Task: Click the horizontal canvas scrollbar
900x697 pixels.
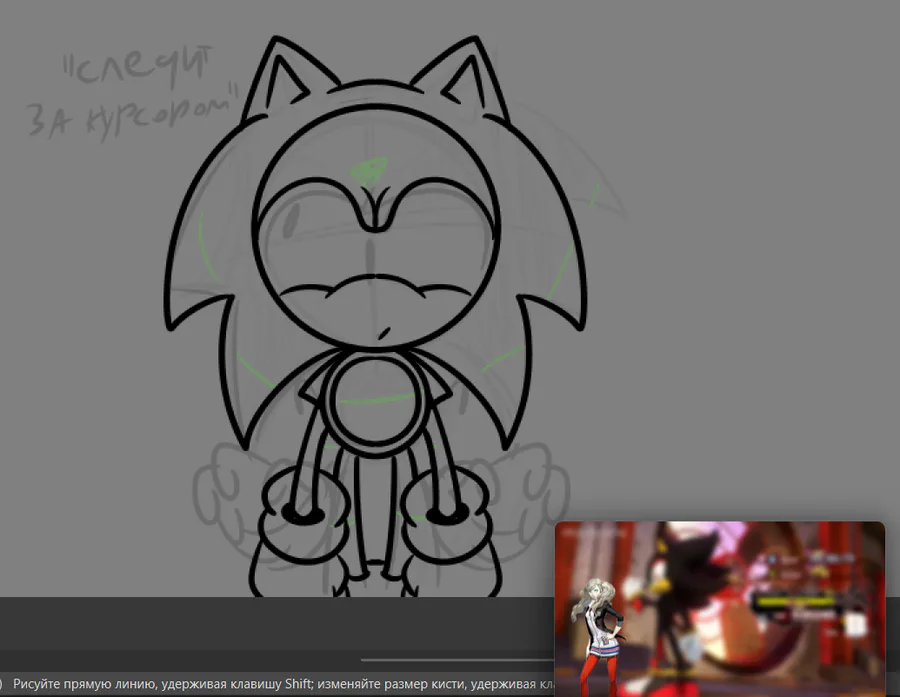Action: 457,660
